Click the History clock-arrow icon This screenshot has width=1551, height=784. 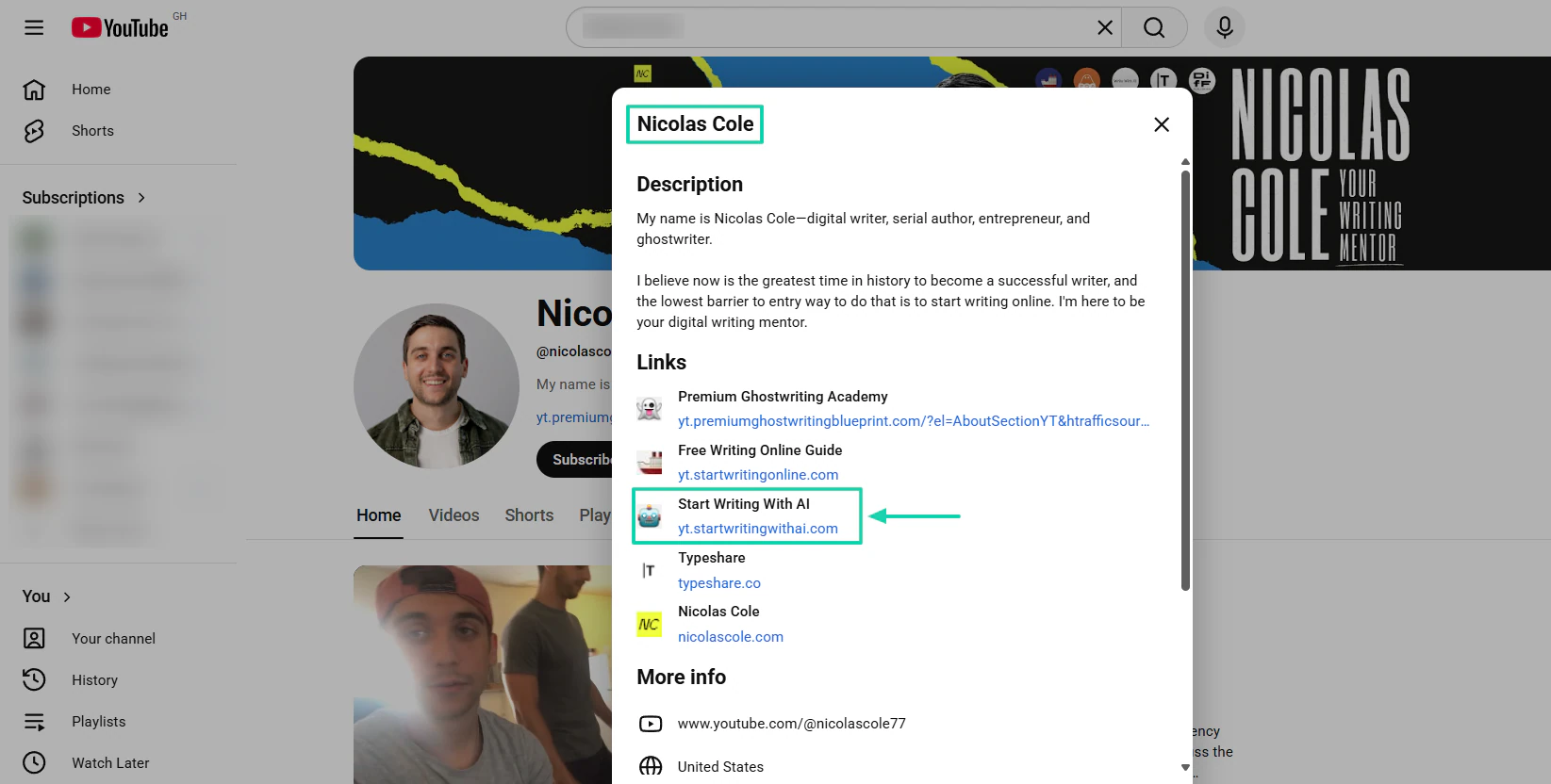(34, 680)
